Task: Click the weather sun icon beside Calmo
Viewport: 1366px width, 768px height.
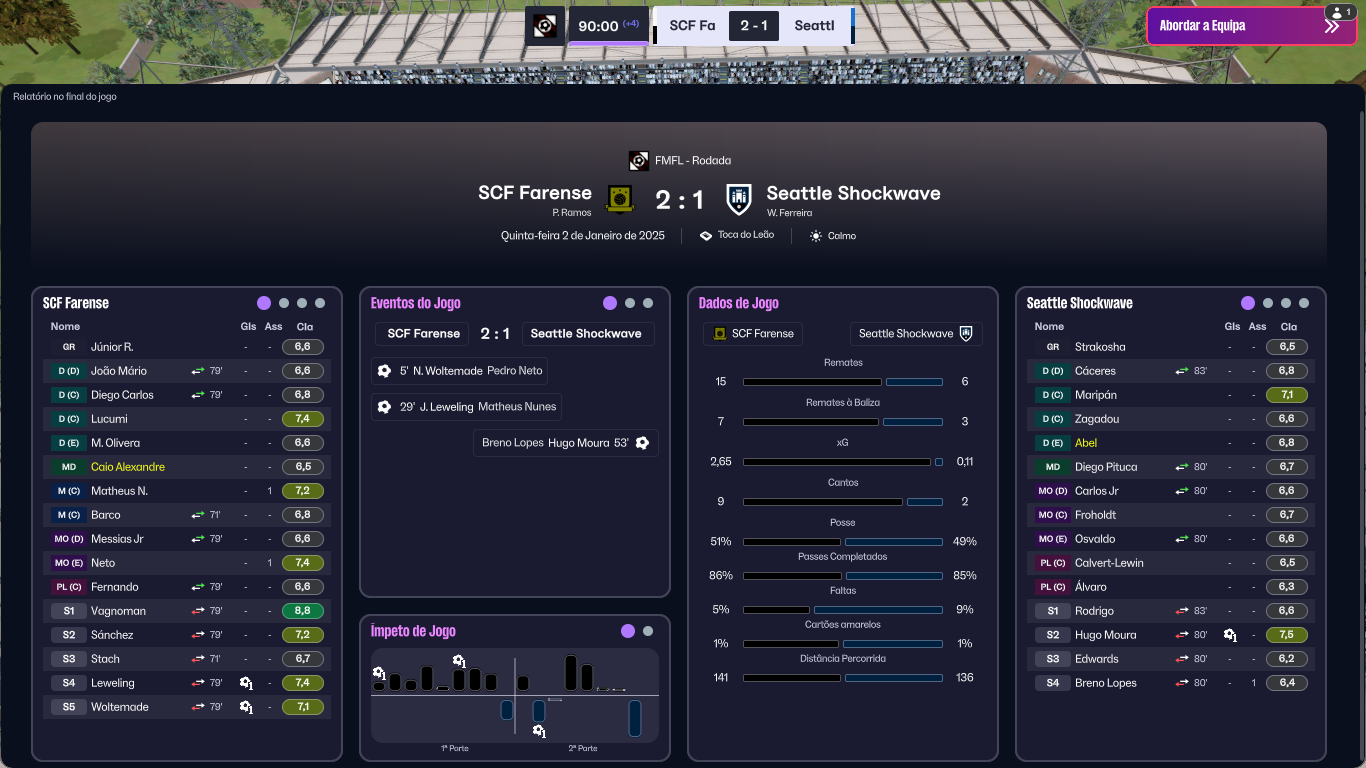Action: point(816,236)
